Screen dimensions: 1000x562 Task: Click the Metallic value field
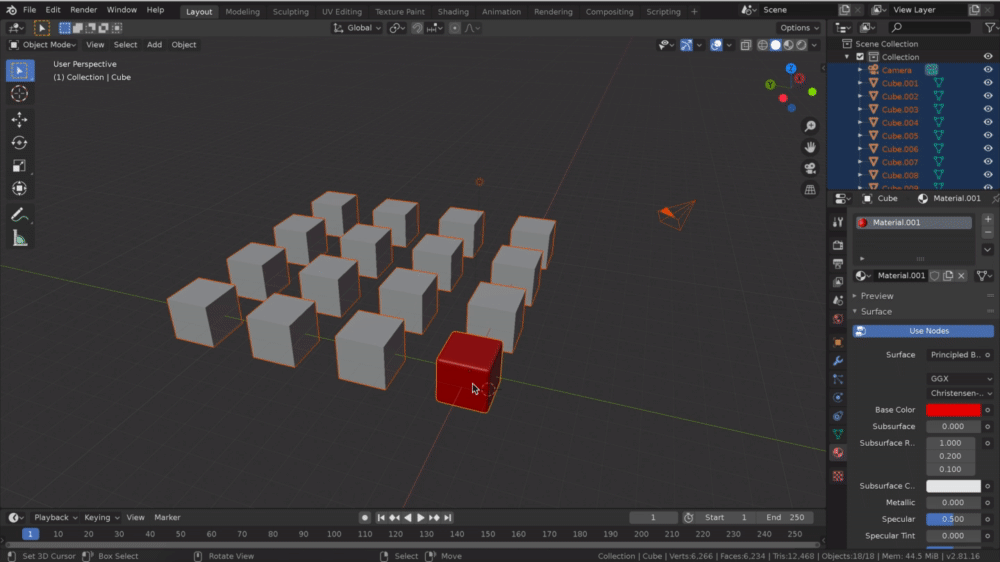951,503
